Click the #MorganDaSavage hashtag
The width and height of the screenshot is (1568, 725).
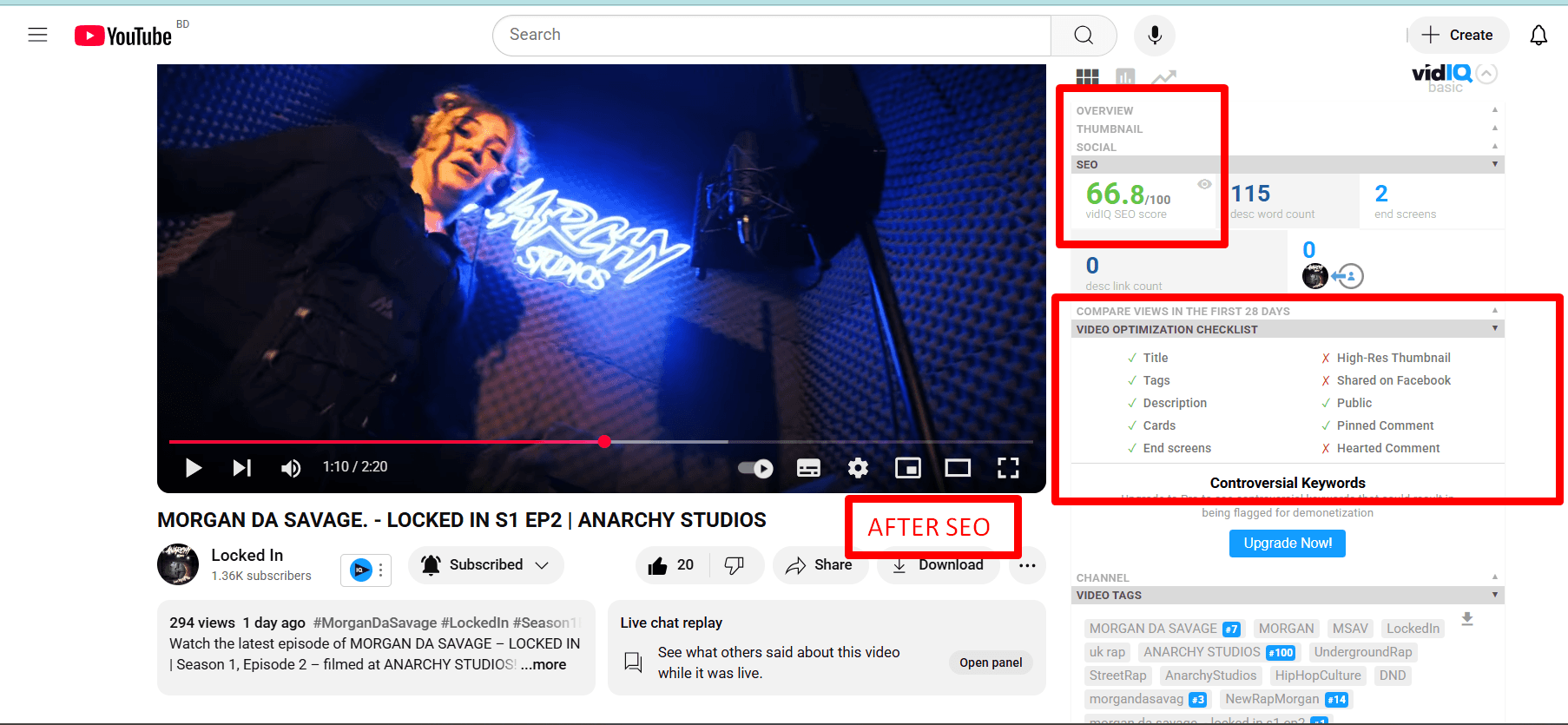pyautogui.click(x=375, y=623)
